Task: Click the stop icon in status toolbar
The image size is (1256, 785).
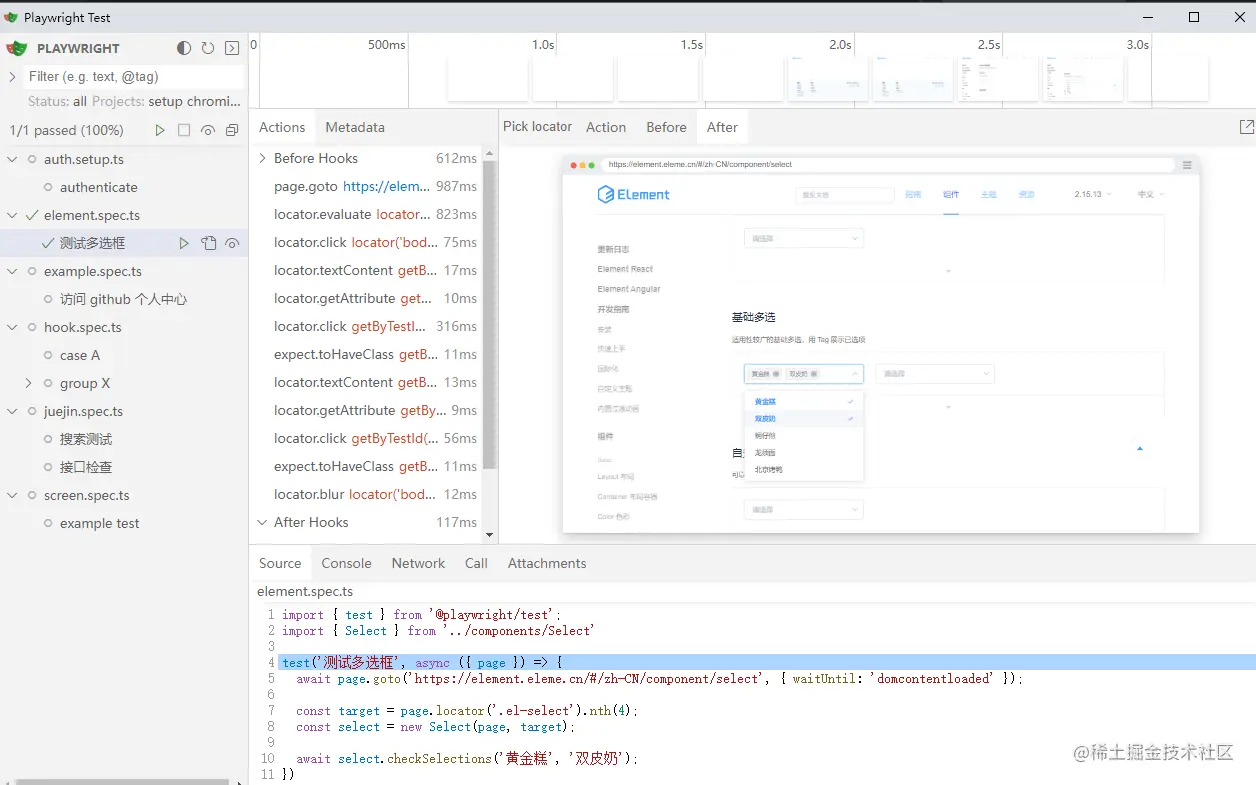Action: coord(184,130)
